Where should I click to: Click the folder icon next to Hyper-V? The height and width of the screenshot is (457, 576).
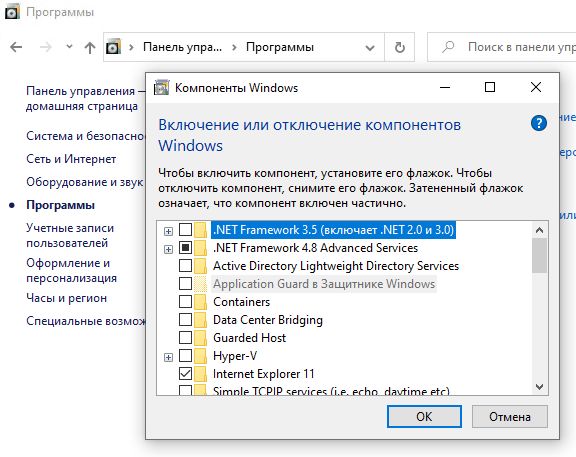(201, 356)
